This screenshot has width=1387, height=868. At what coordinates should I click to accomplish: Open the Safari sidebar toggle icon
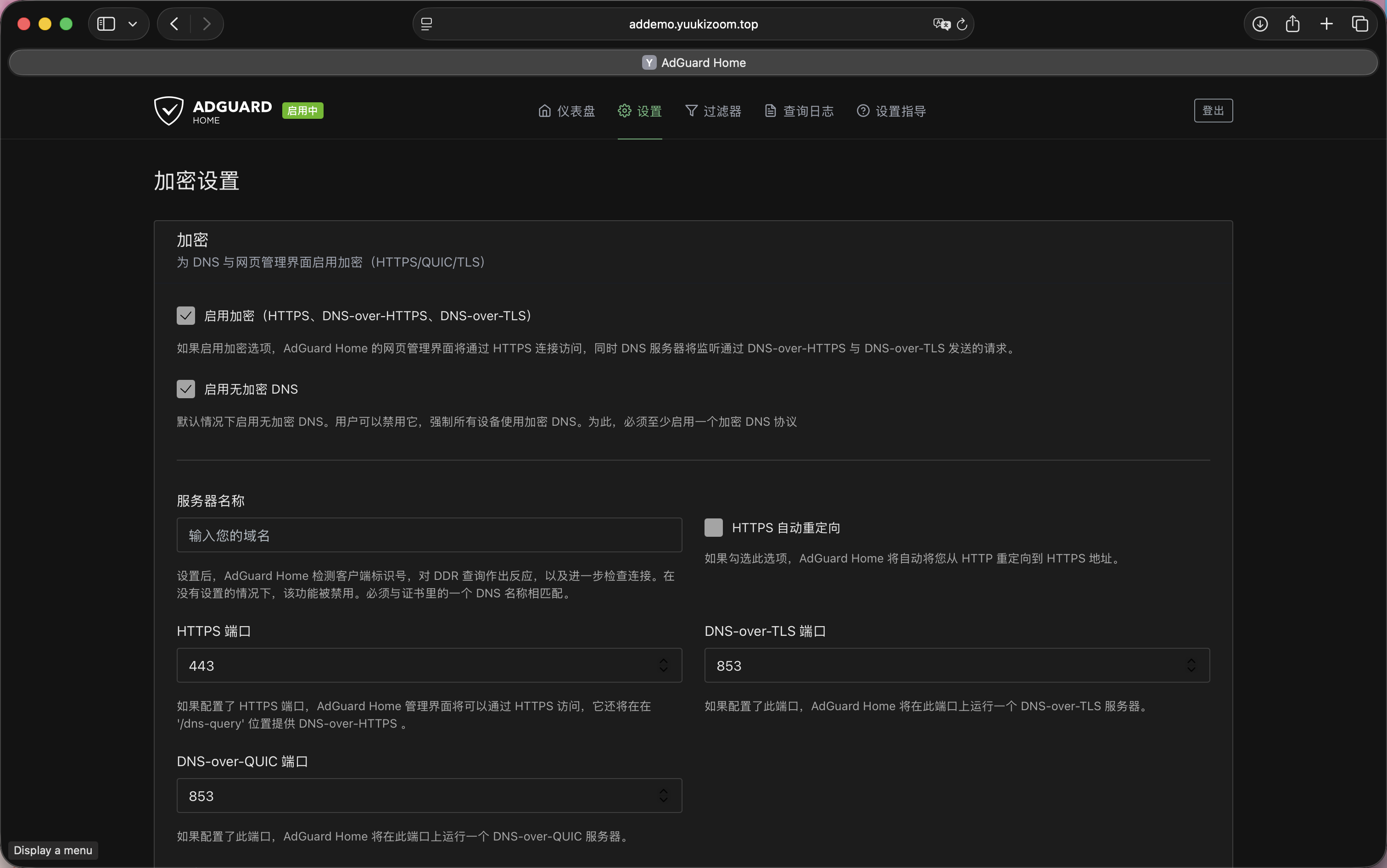(x=106, y=23)
